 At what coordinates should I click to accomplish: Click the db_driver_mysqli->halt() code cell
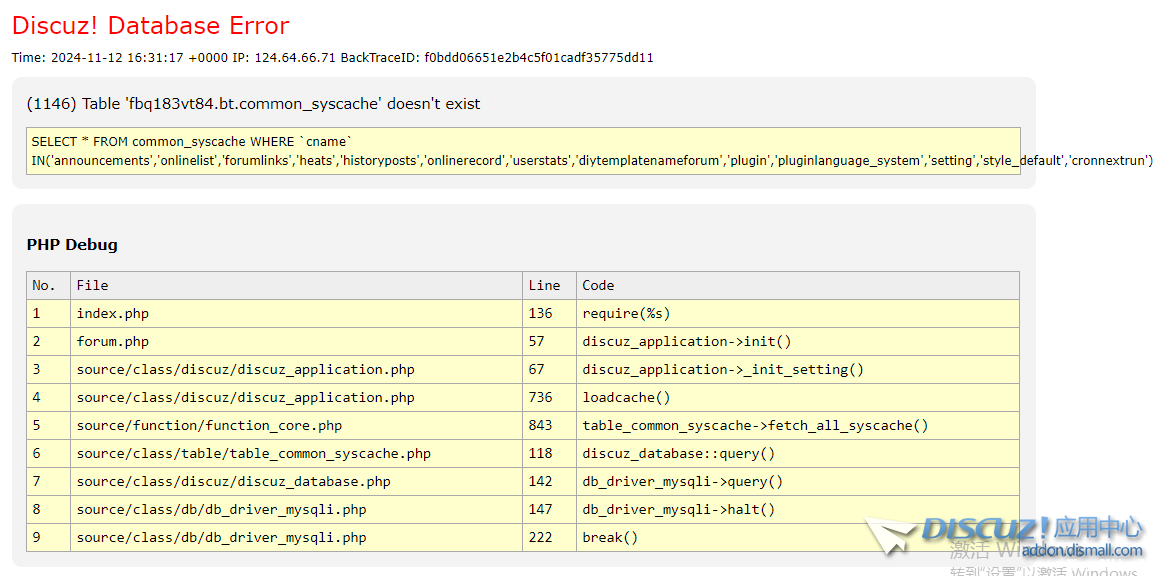(x=679, y=510)
